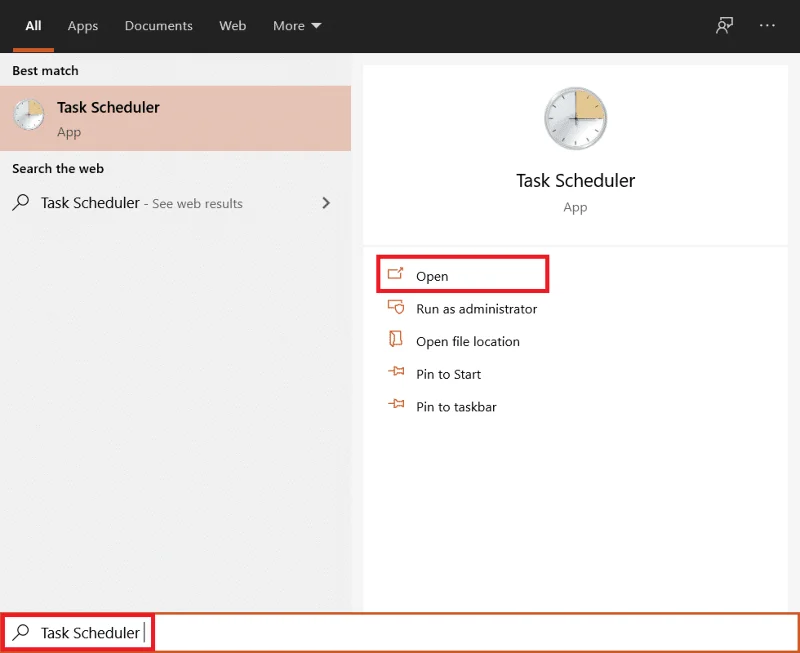Select the Task Scheduler best match result

pyautogui.click(x=176, y=118)
